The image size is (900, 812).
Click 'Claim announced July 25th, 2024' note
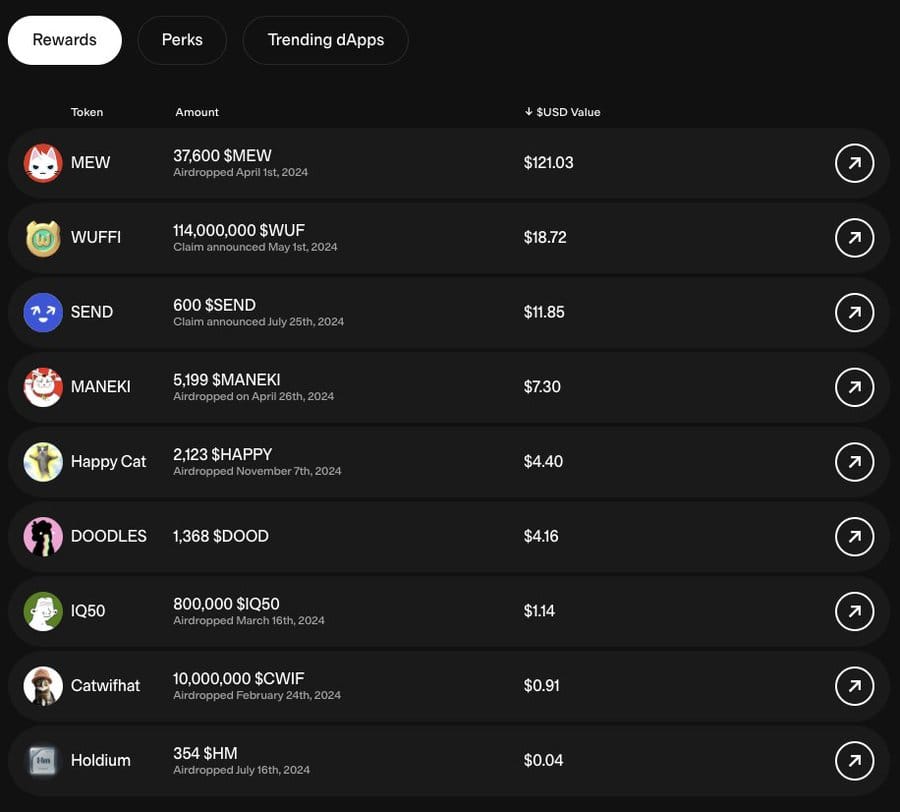point(258,322)
